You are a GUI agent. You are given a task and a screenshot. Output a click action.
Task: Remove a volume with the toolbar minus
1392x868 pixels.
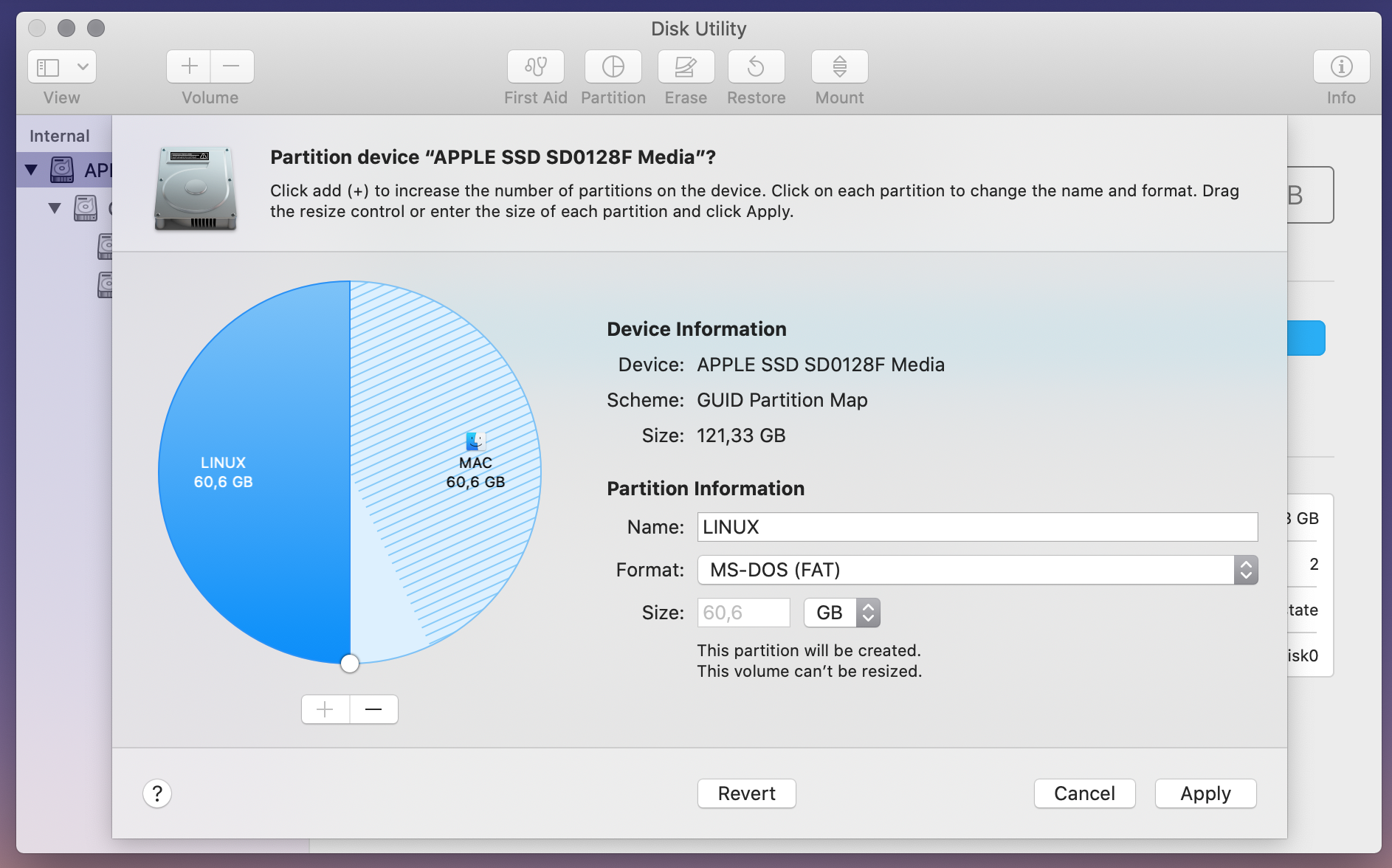232,66
